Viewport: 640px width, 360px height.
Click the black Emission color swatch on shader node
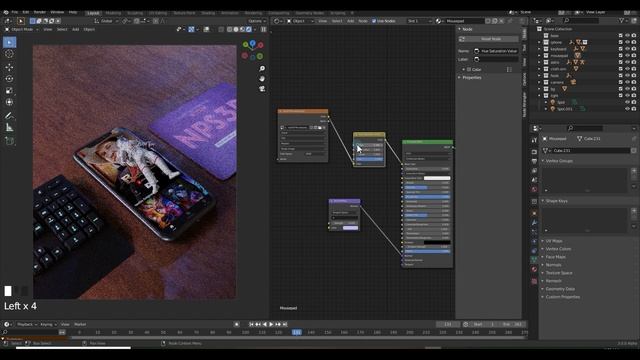(x=437, y=242)
